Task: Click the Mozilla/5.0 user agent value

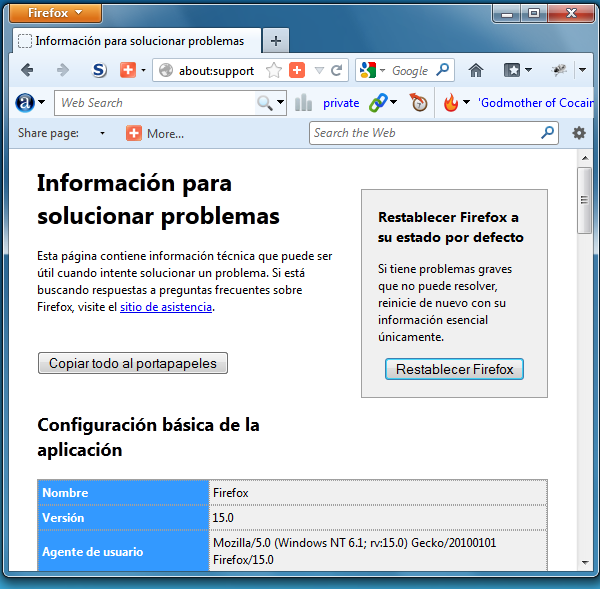Action: (354, 551)
